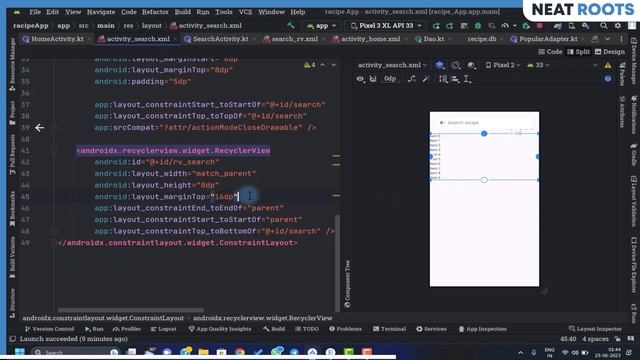The image size is (640, 360).
Task: Open the Layout Inspector tool window
Action: 595,329
